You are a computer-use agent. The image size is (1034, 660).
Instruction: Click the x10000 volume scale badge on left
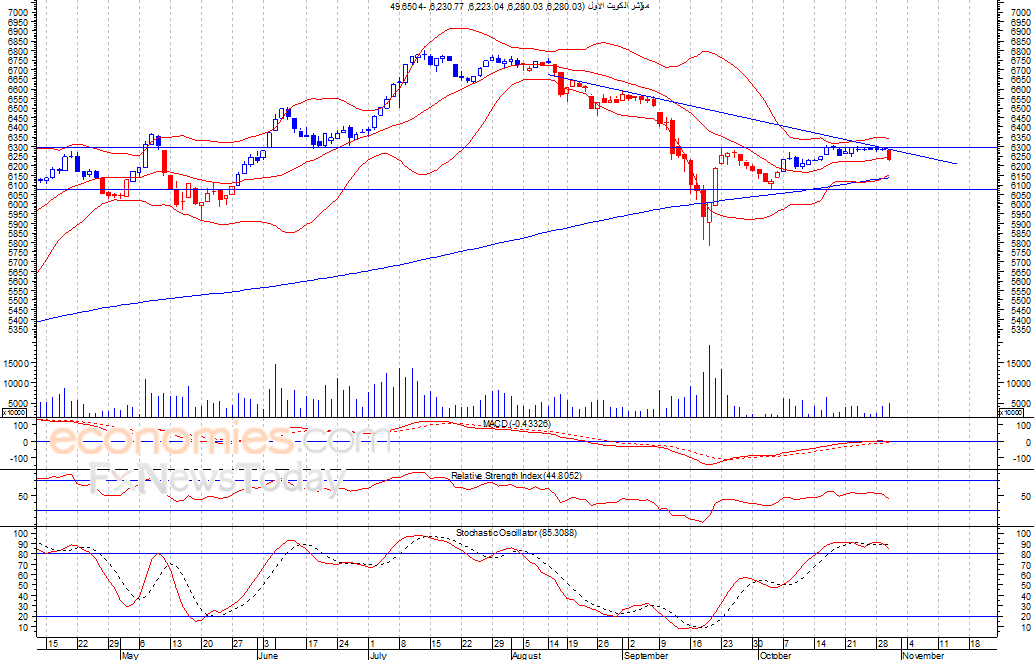coord(14,413)
